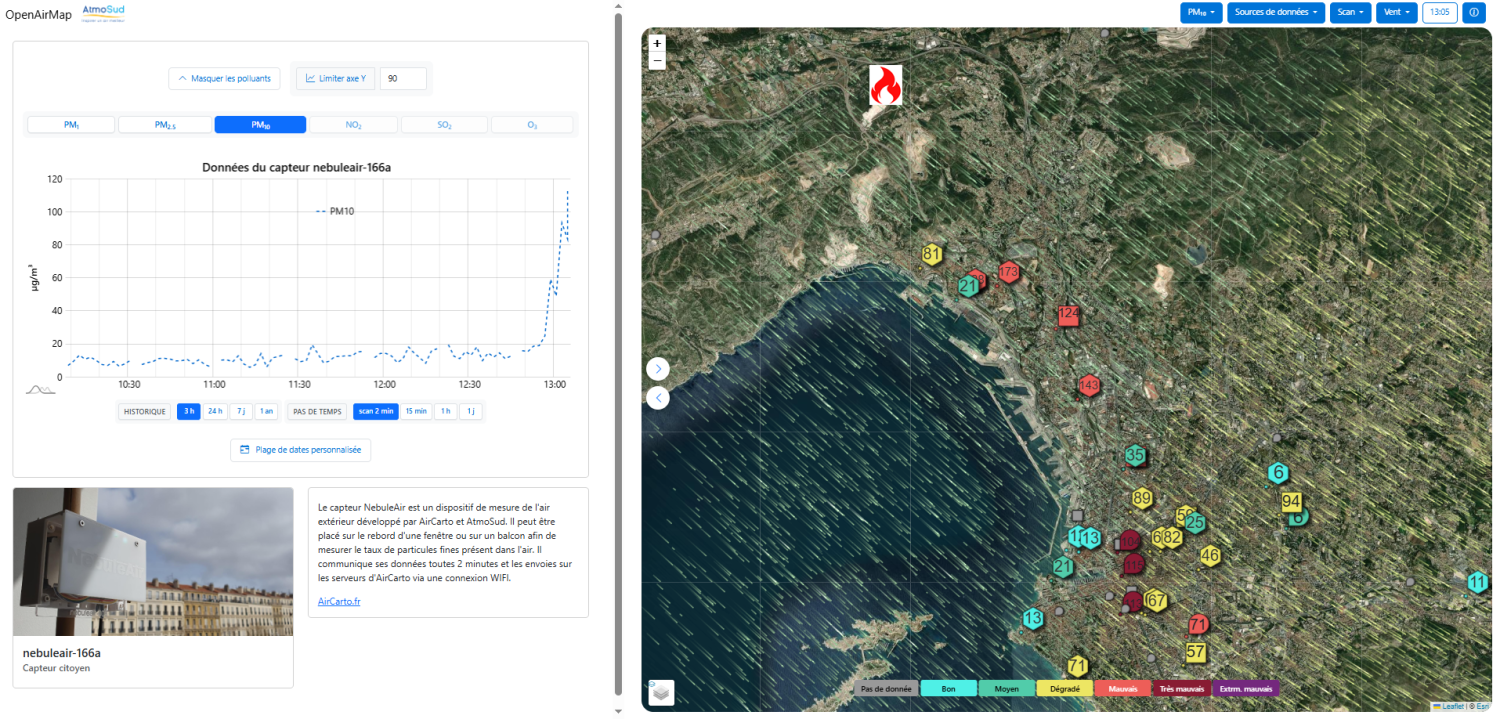The image size is (1500, 719).
Task: Select the square station marker showing 124
Action: [x=1069, y=314]
